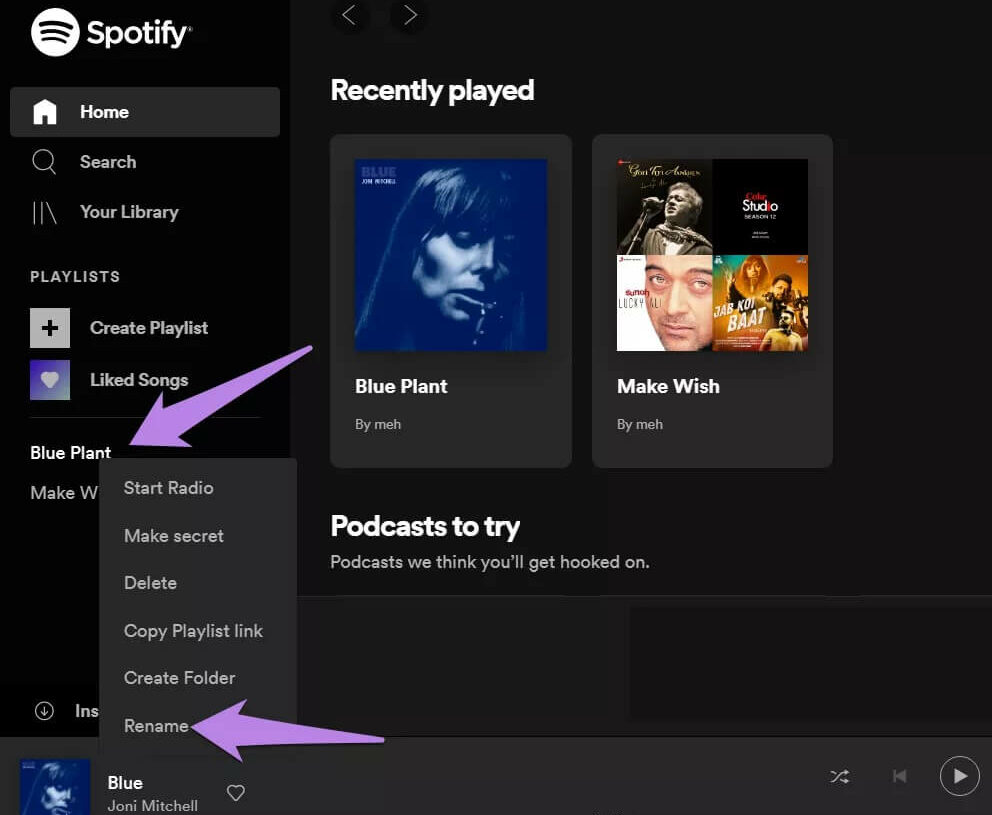
Task: Select Make secret menu option
Action: pos(174,536)
